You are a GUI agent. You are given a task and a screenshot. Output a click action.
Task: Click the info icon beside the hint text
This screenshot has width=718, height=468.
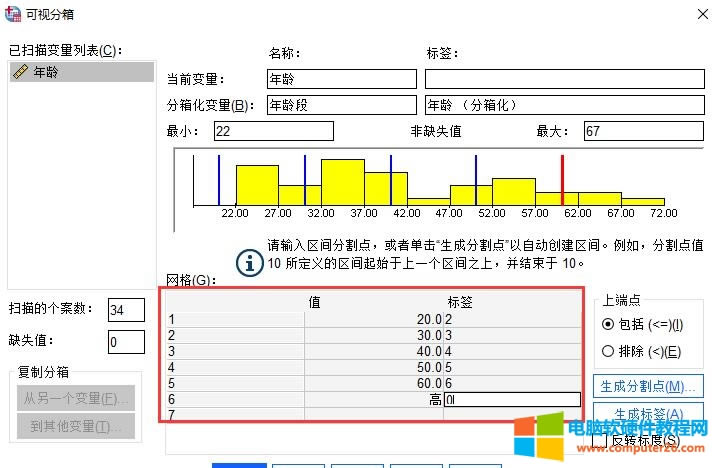tap(248, 262)
